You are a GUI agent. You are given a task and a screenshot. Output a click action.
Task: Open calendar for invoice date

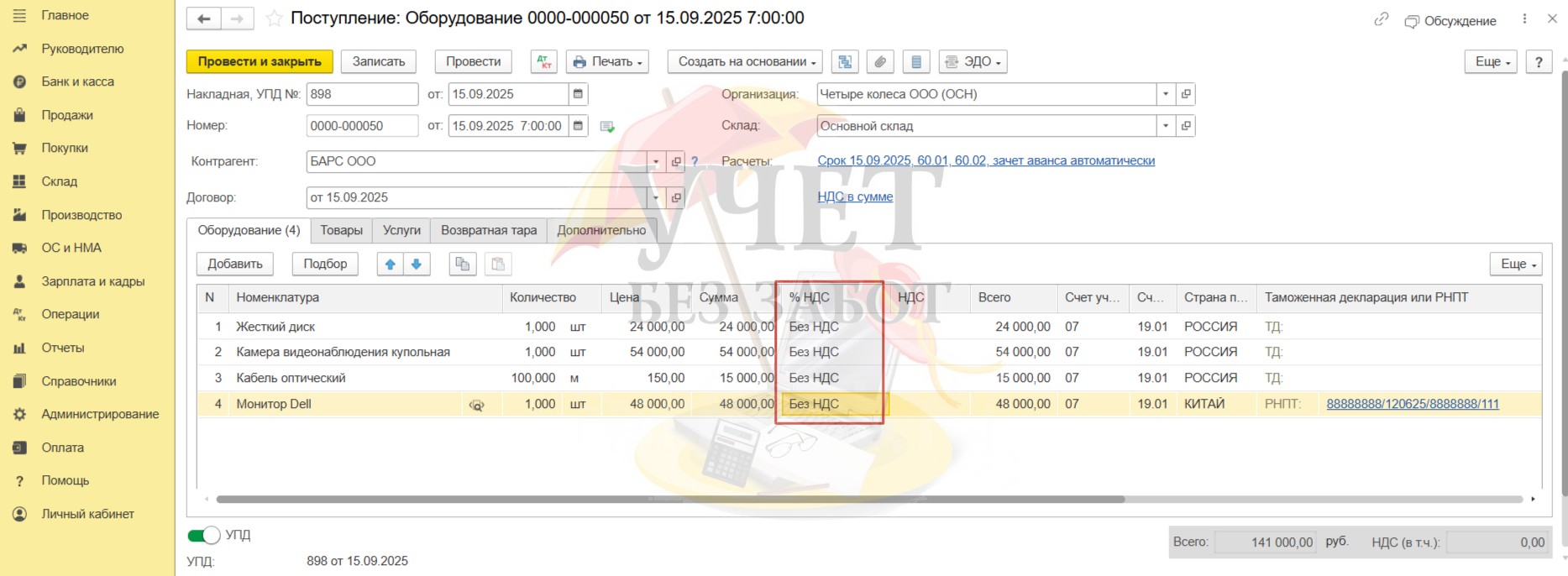pyautogui.click(x=578, y=94)
